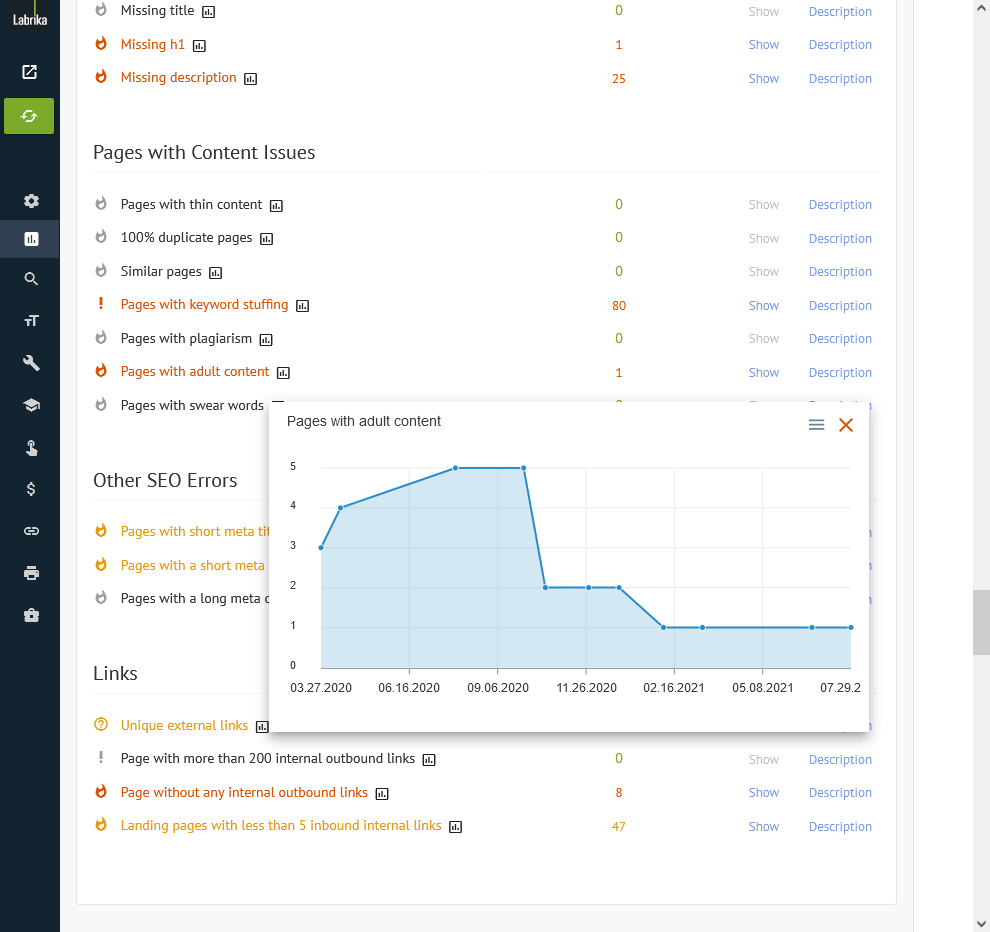Open the dollar sign billing icon

point(31,489)
